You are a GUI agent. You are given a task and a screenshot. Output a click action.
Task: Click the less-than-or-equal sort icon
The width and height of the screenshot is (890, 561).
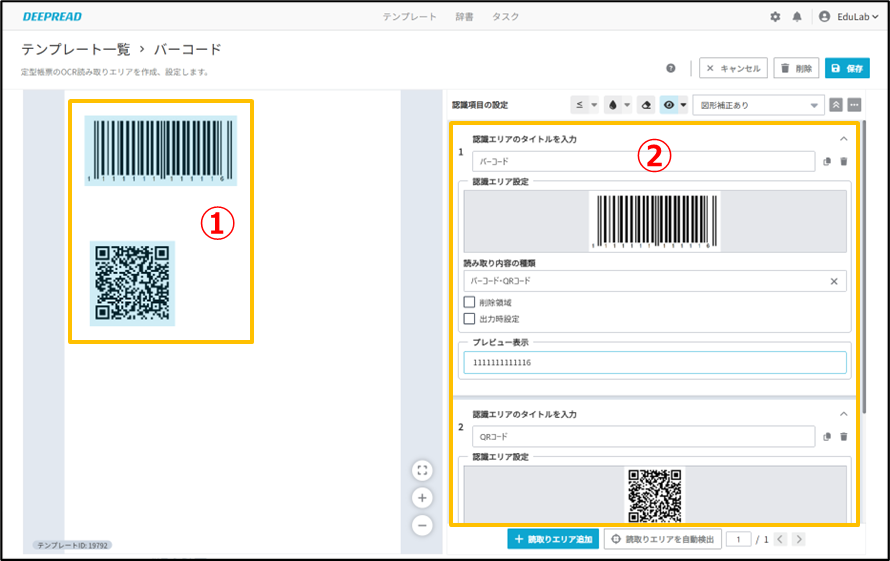[x=580, y=105]
